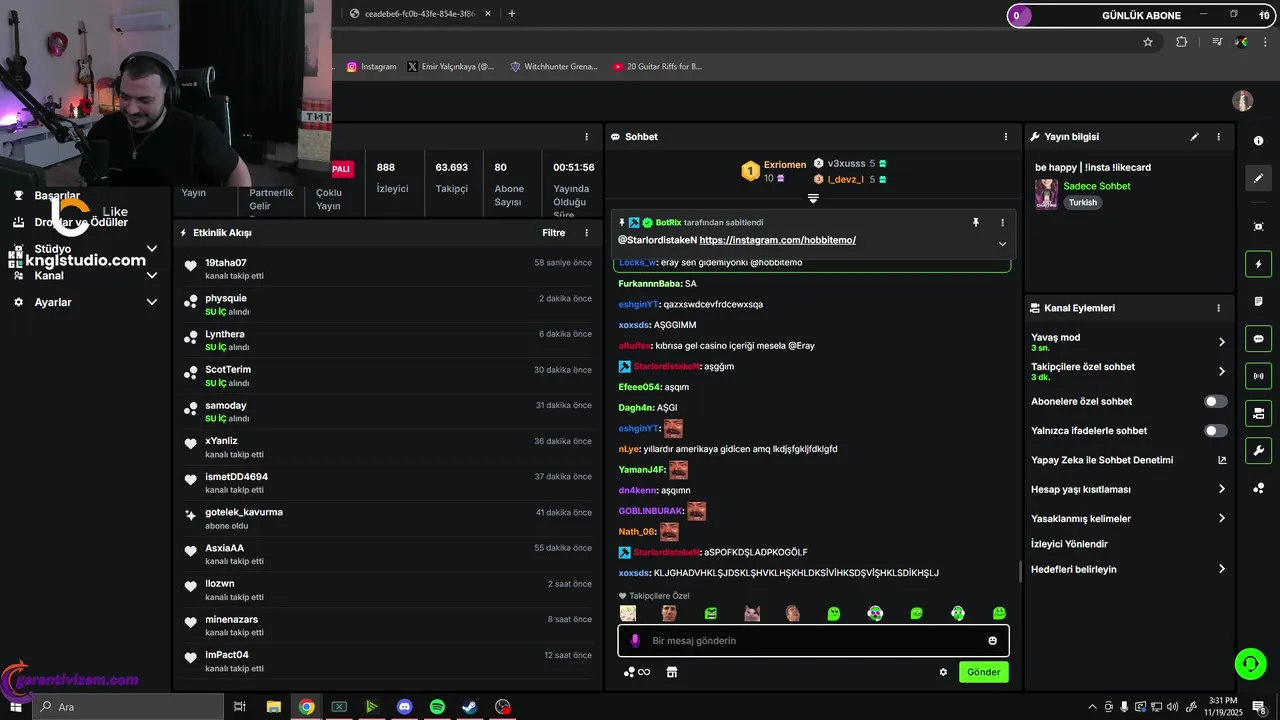Toggle the lightning bolt activity panel icon
Image resolution: width=1280 pixels, height=720 pixels.
1258,264
